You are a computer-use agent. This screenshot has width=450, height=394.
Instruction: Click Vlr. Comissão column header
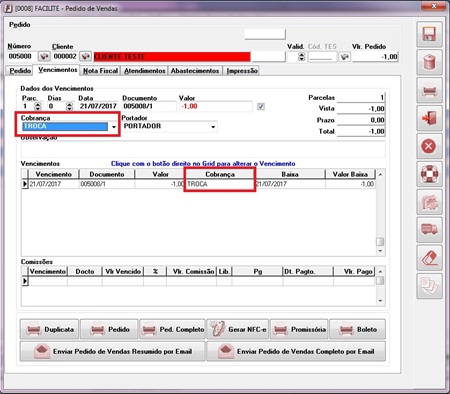tap(191, 272)
